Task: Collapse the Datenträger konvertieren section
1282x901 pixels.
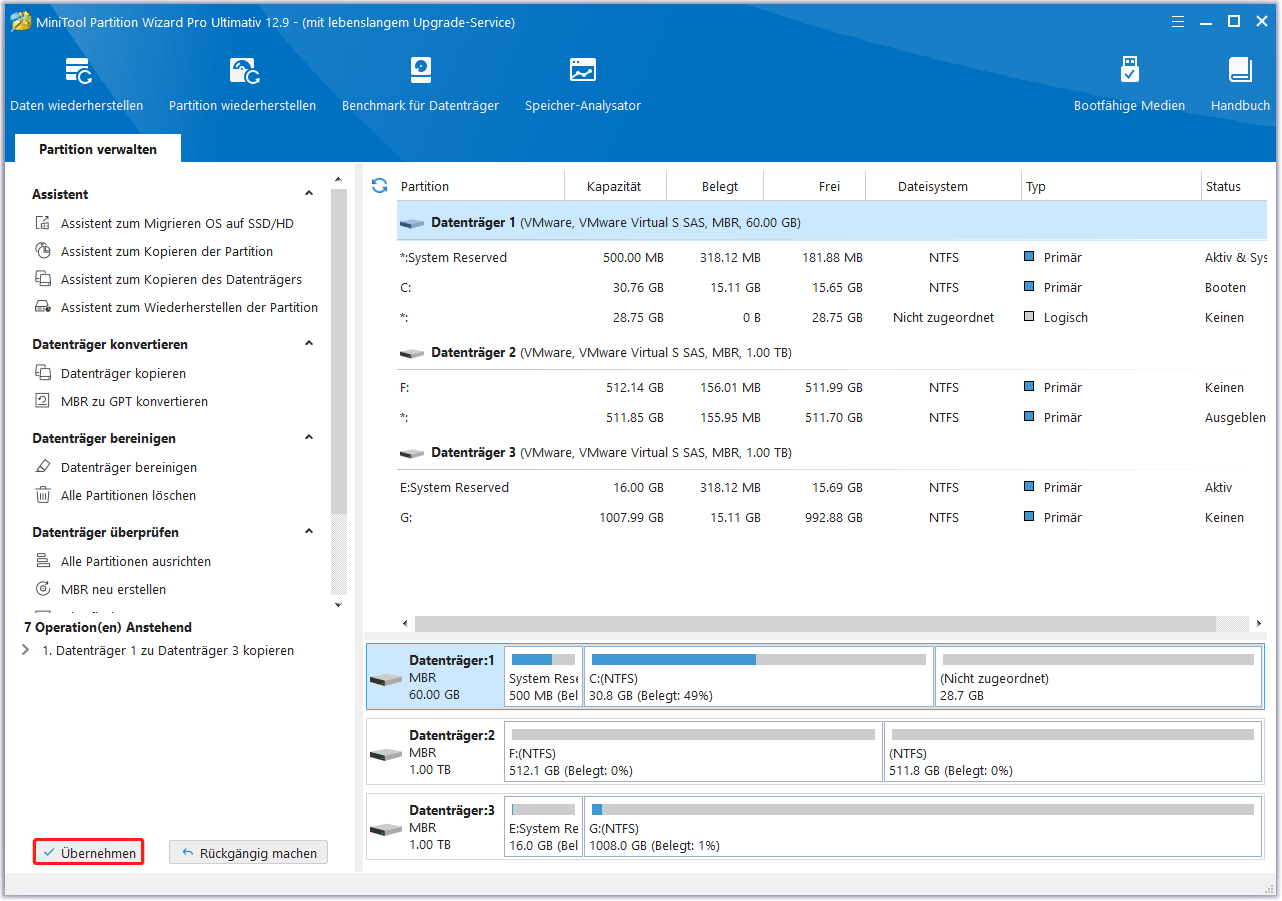Action: click(x=309, y=344)
